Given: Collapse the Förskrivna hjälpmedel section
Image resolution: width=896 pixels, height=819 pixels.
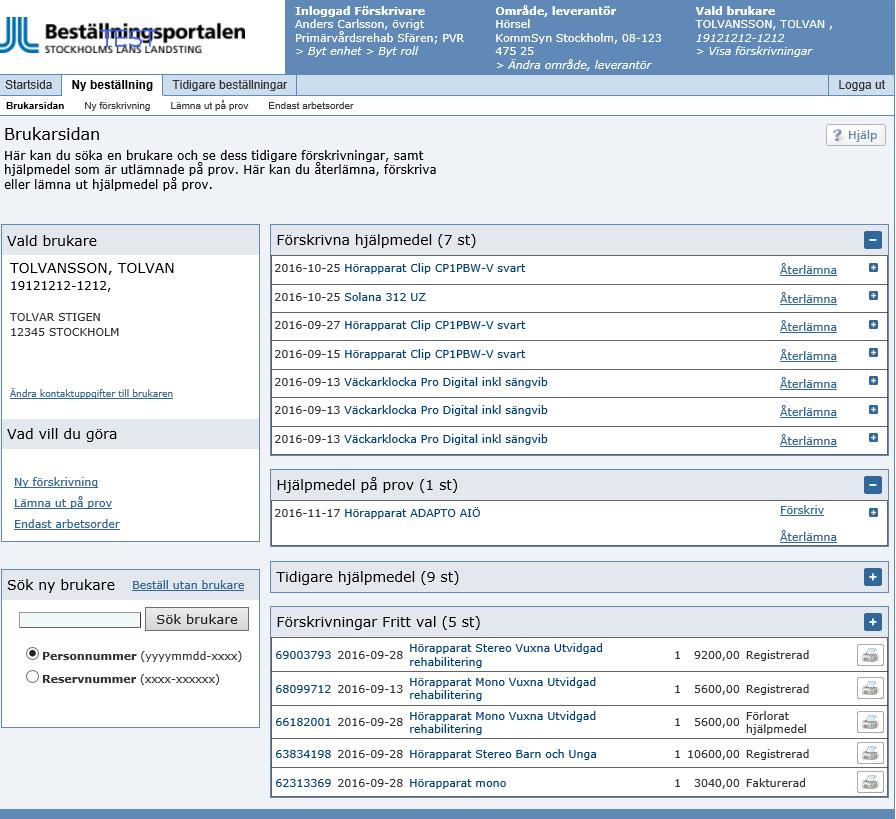Looking at the screenshot, I should pyautogui.click(x=873, y=240).
